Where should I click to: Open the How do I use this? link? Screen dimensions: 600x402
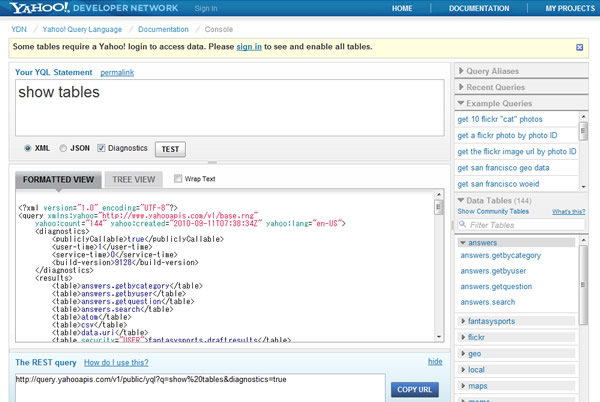[x=116, y=362]
